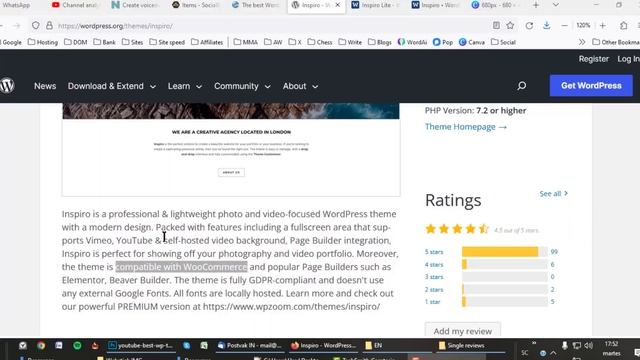
Task: Switch to the Create voiceover tab
Action: tap(135, 5)
